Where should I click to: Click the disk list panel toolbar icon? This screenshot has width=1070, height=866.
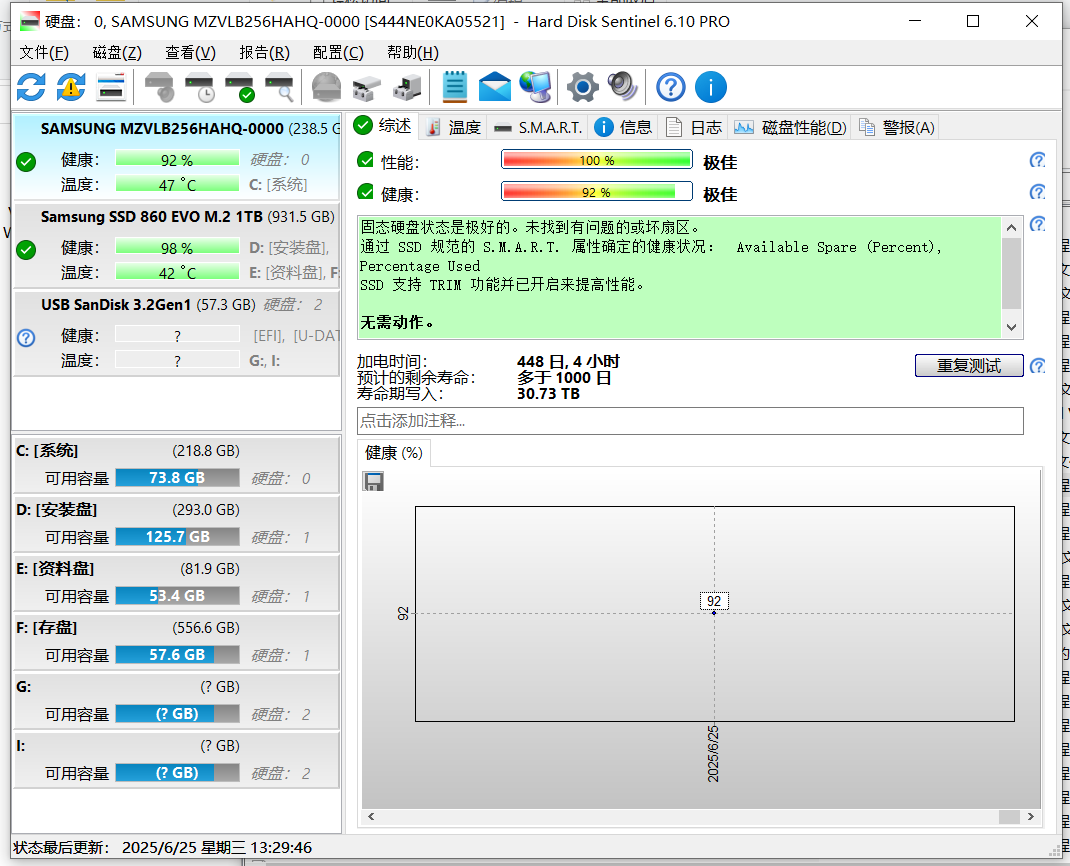point(111,87)
